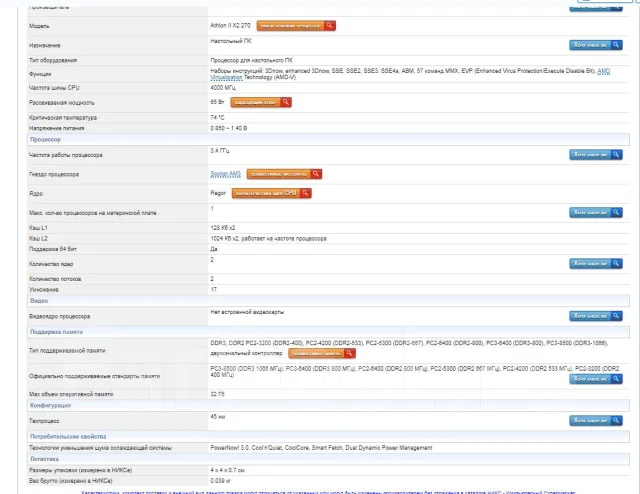Screen dimensions: 640x494
Task: Click the Количество потоков label
Action: tap(55, 279)
